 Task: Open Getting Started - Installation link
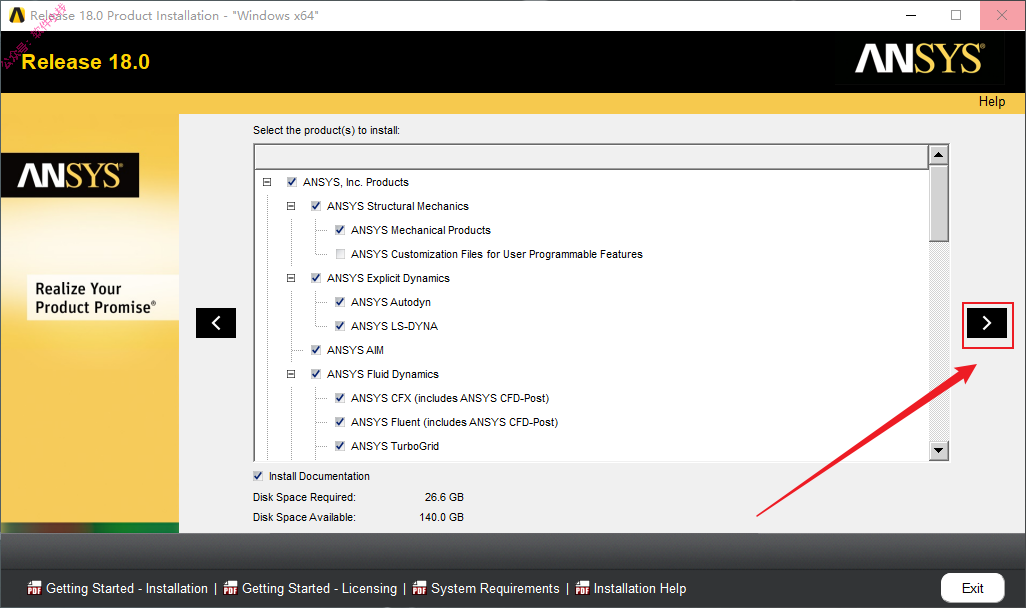pos(127,588)
